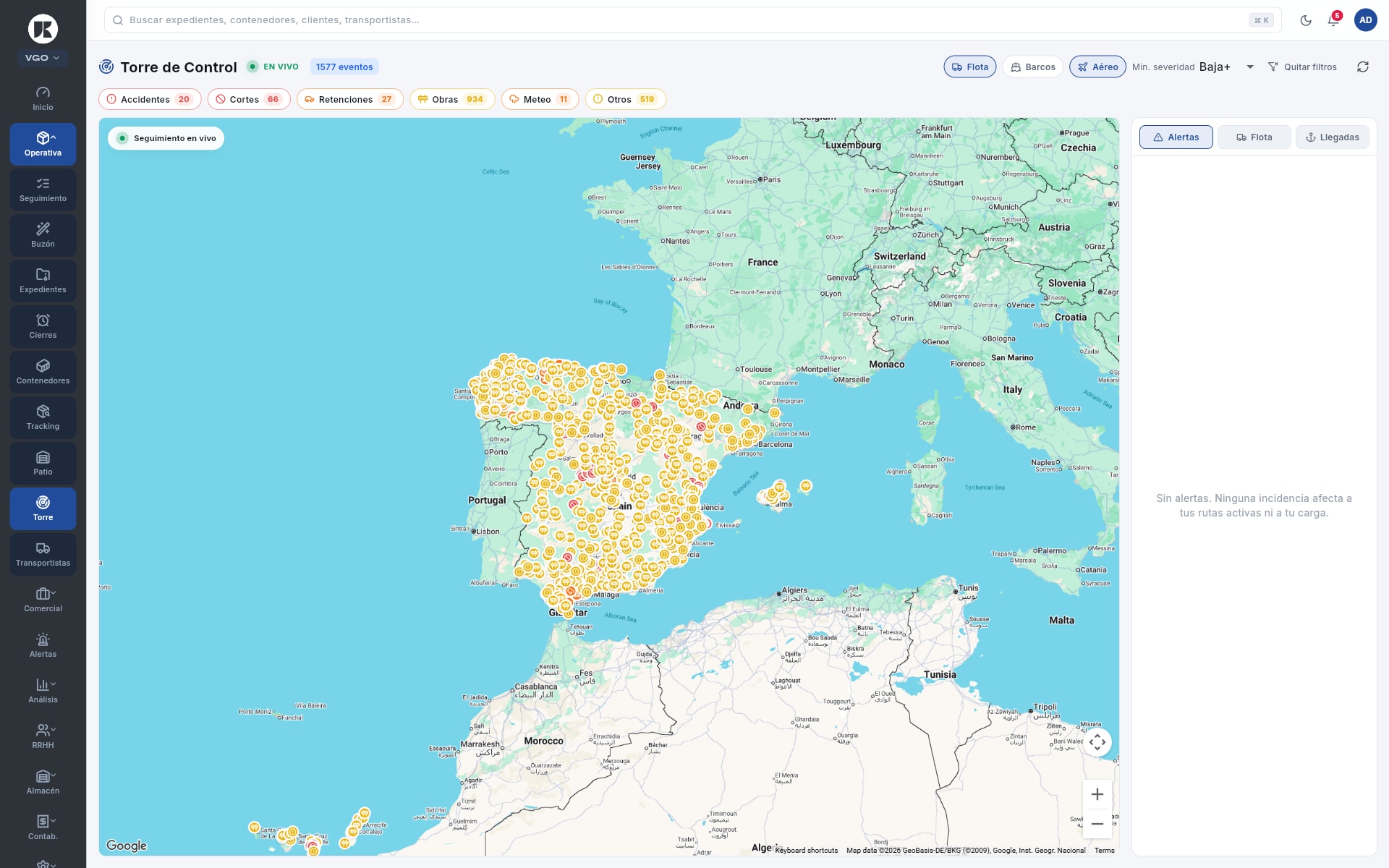
Task: Expand the RRHH sidebar group
Action: point(43,736)
